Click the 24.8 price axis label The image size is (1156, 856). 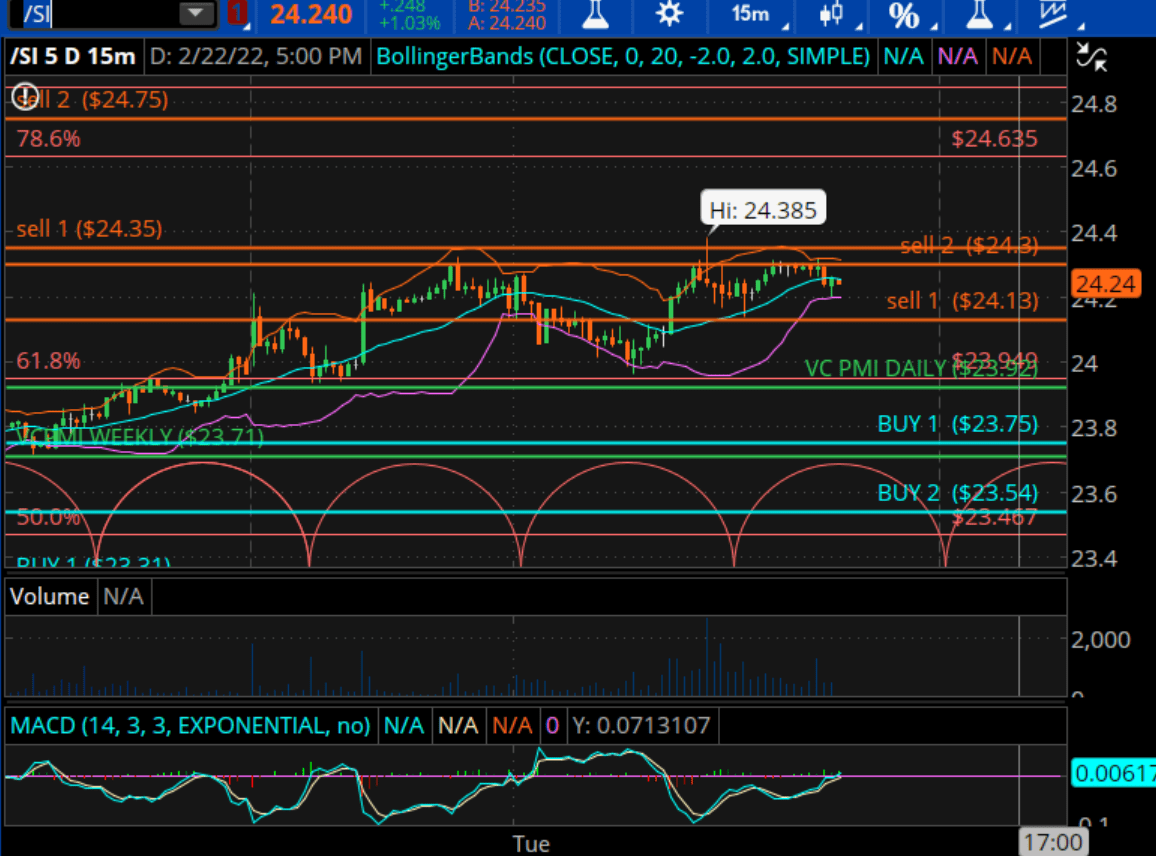pos(1094,104)
